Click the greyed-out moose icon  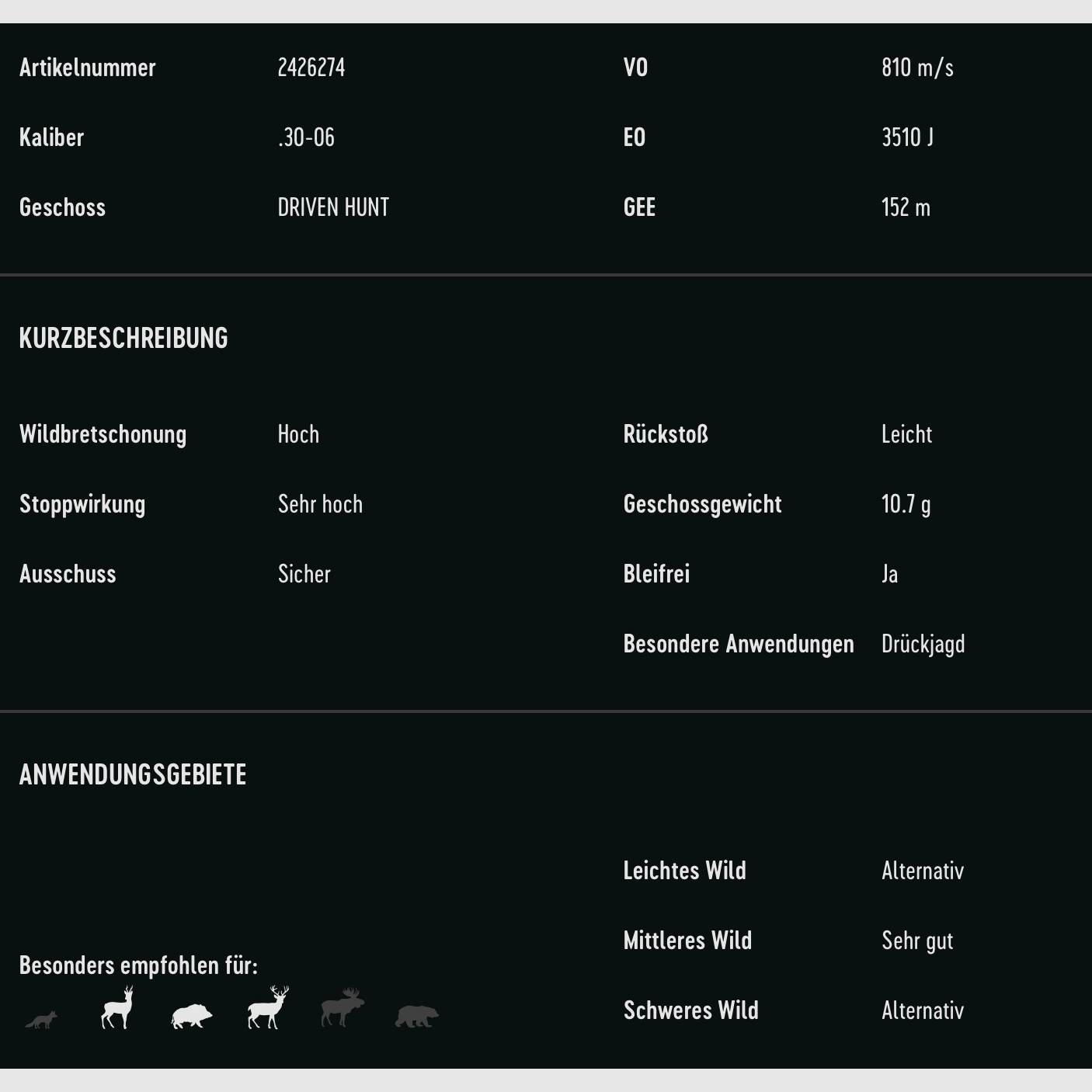(x=342, y=1007)
